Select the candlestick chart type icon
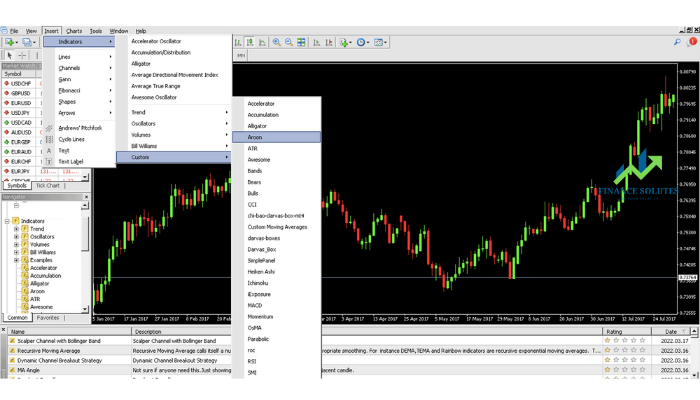Screen dimensions: 700x400 pyautogui.click(x=250, y=42)
